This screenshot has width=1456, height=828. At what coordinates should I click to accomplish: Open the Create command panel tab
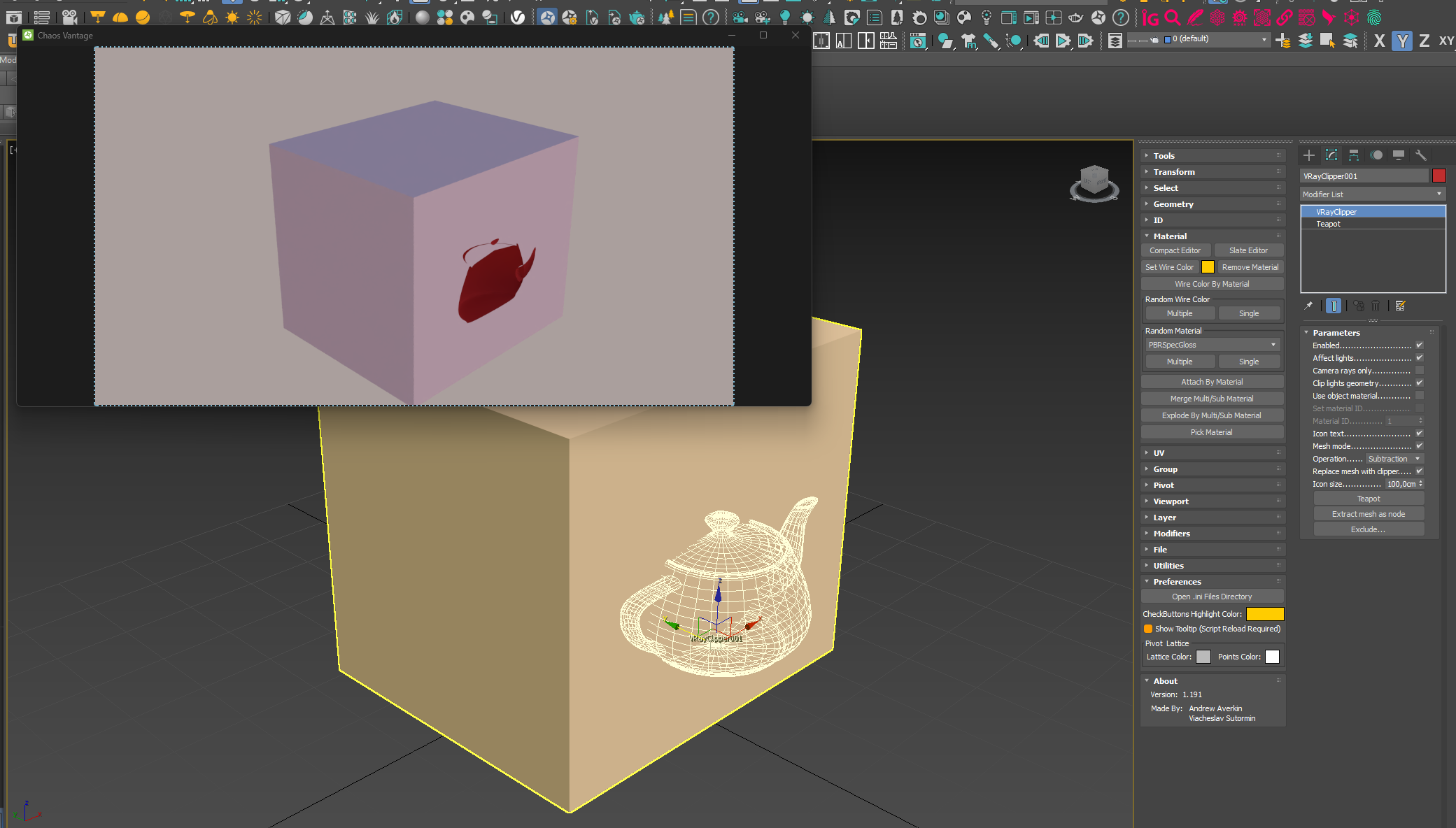click(1309, 155)
